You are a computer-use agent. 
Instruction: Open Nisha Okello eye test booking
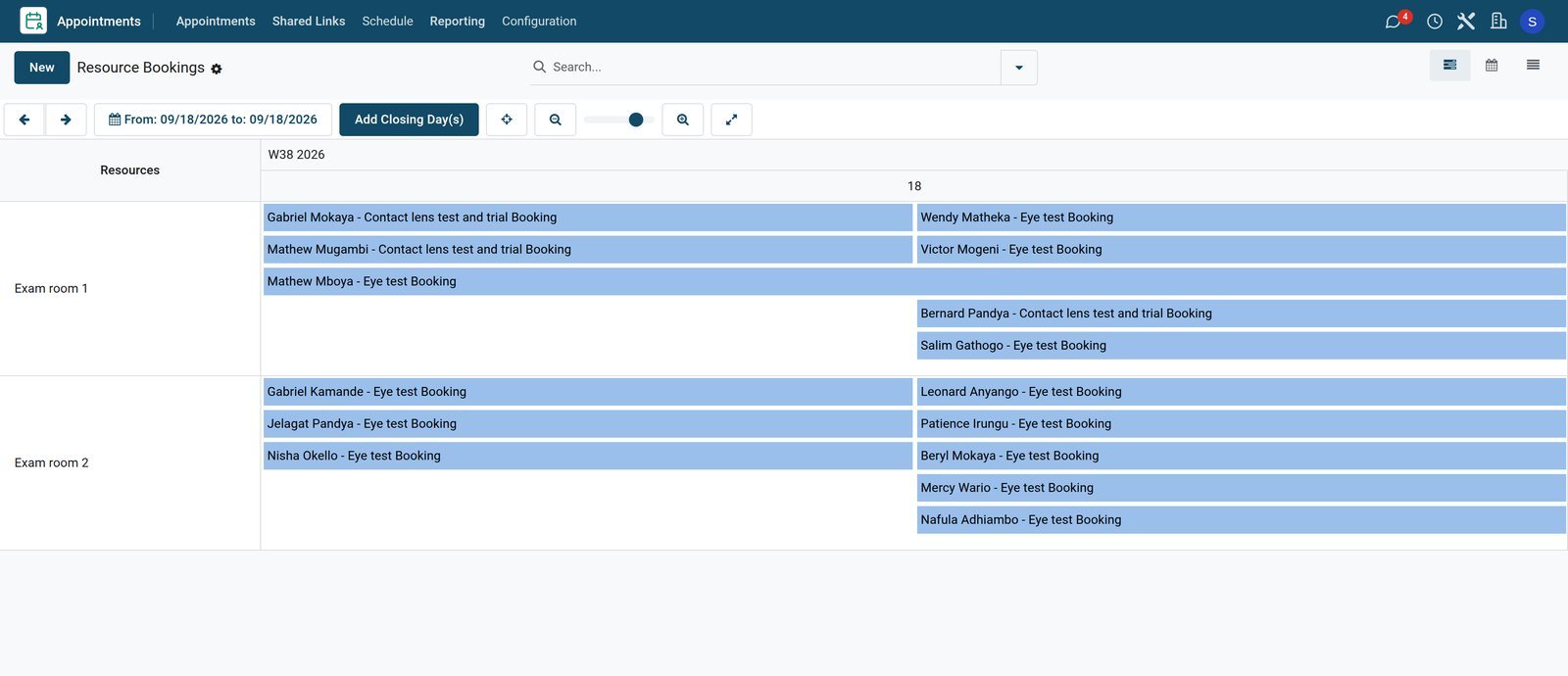(588, 456)
